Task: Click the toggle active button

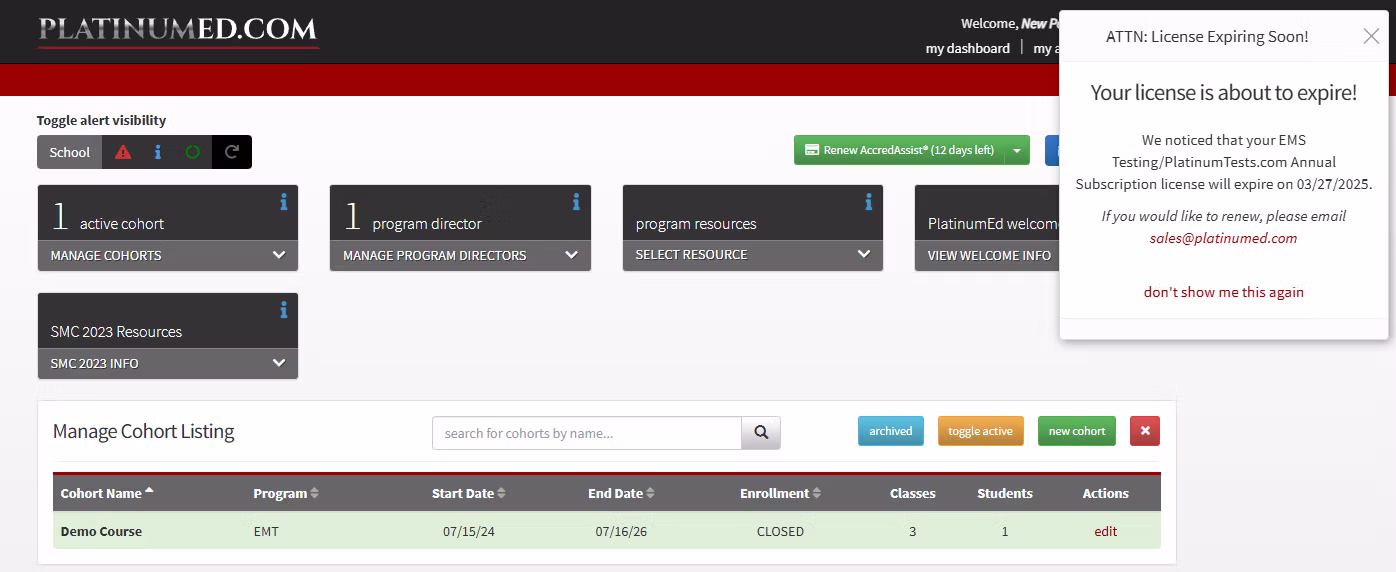Action: (981, 431)
